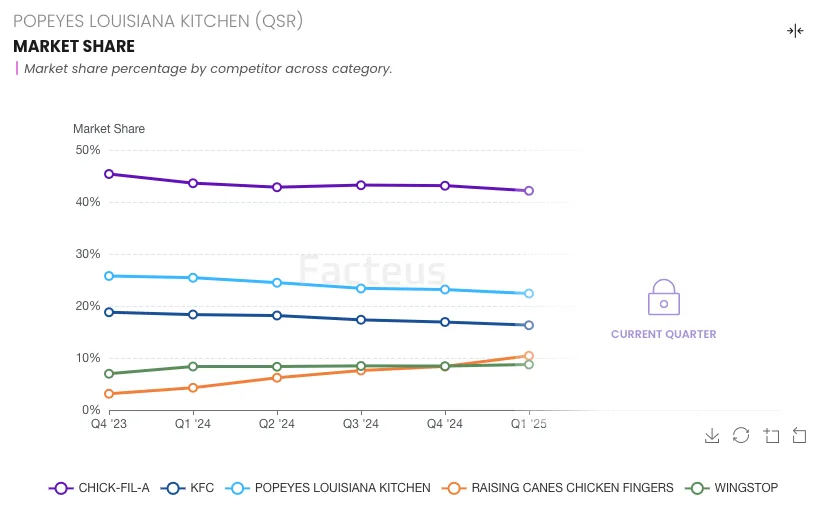The height and width of the screenshot is (520, 828).
Task: Click Chick-fil-A data point for Q4 '23
Action: point(108,174)
